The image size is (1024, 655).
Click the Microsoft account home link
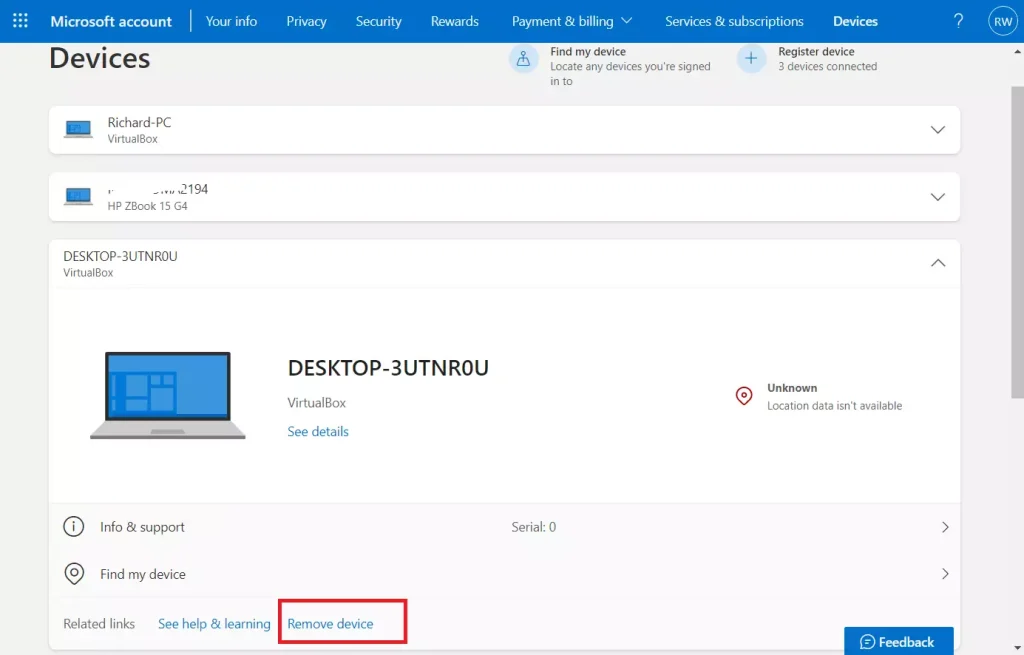click(111, 21)
